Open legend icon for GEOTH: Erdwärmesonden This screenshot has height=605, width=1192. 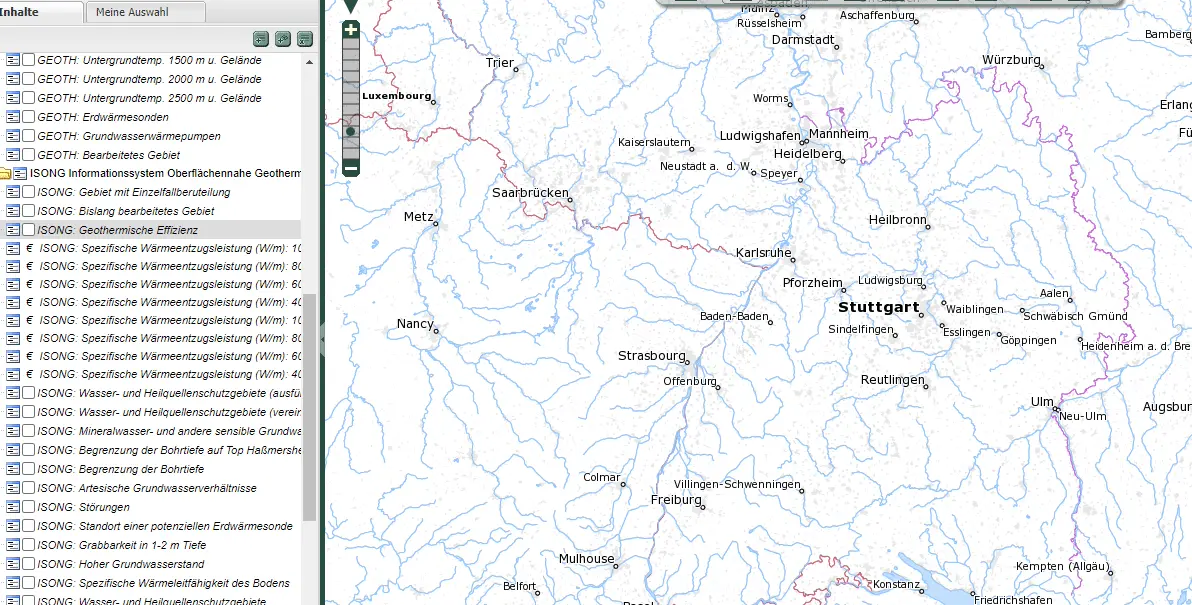(x=13, y=117)
